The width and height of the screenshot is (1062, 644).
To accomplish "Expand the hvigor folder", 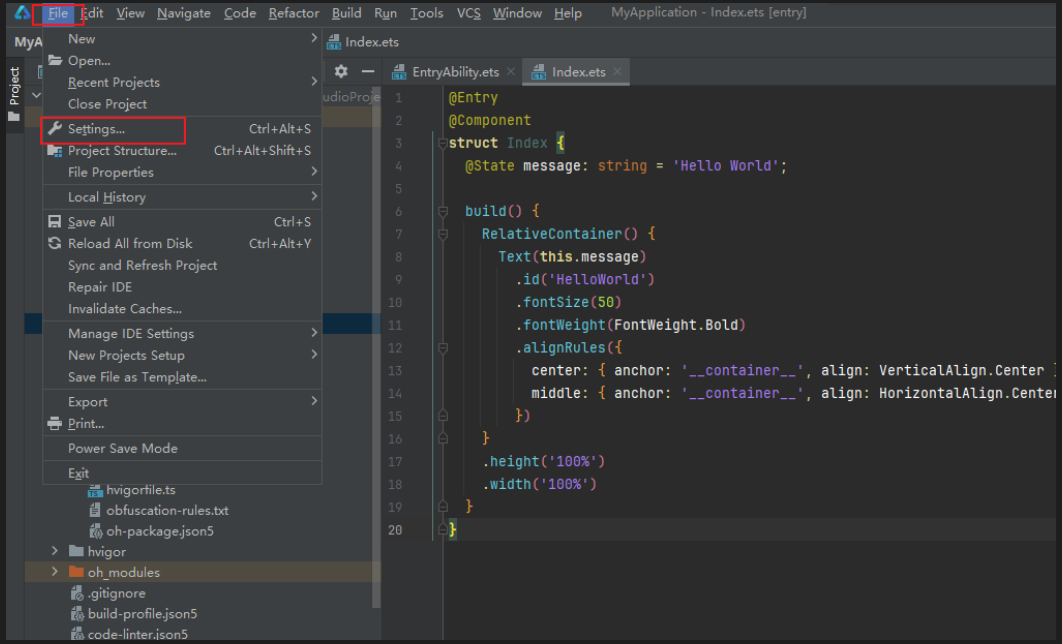I will [x=54, y=551].
